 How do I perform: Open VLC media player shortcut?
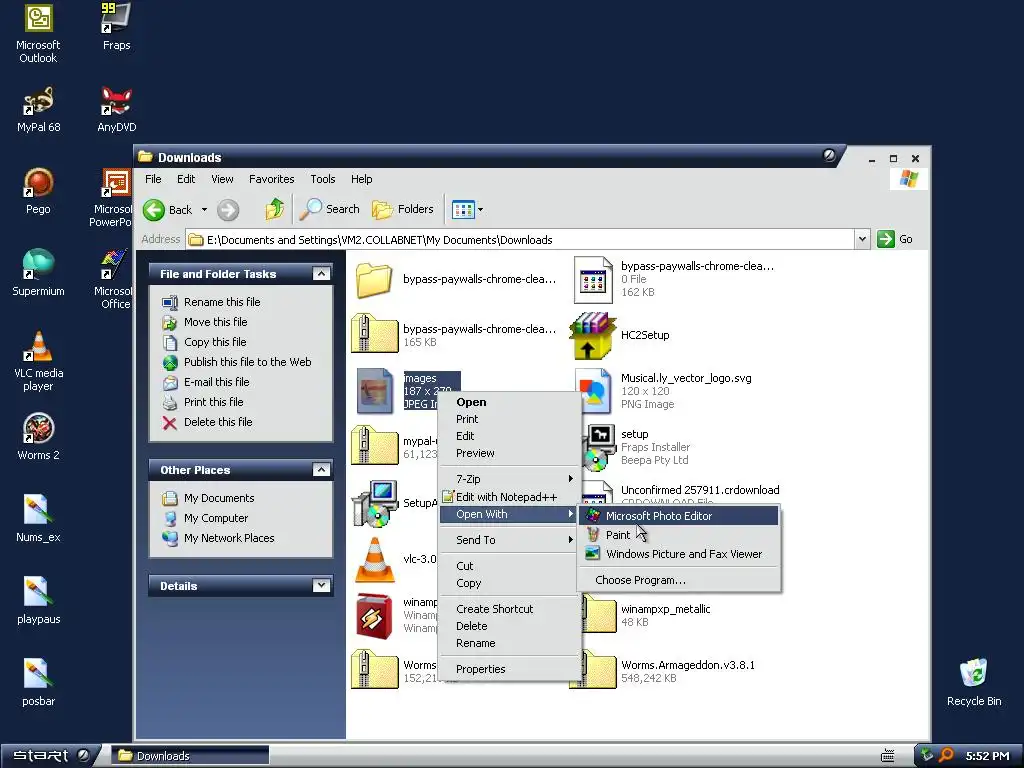point(38,361)
